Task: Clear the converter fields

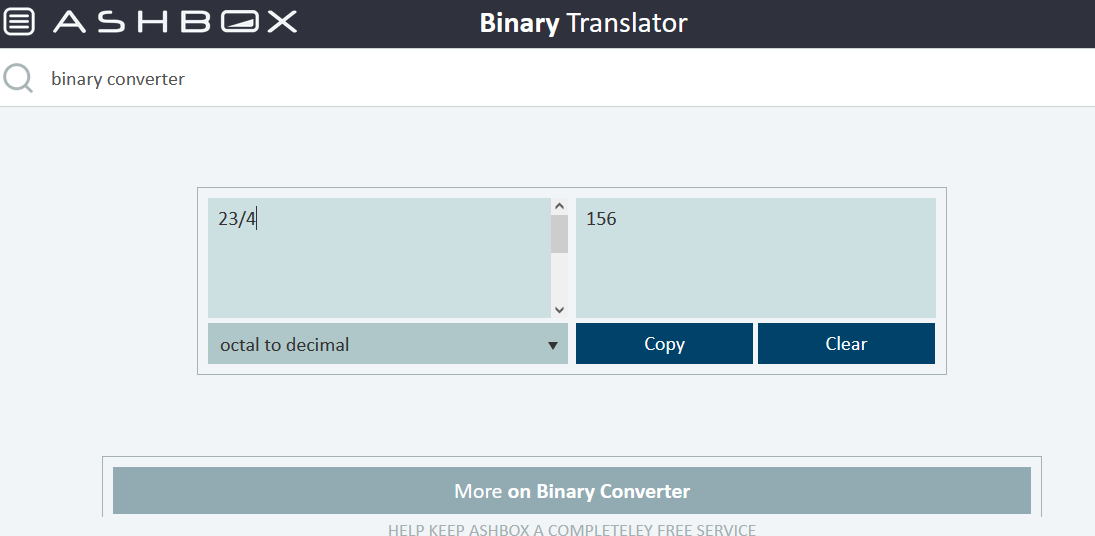Action: click(846, 343)
